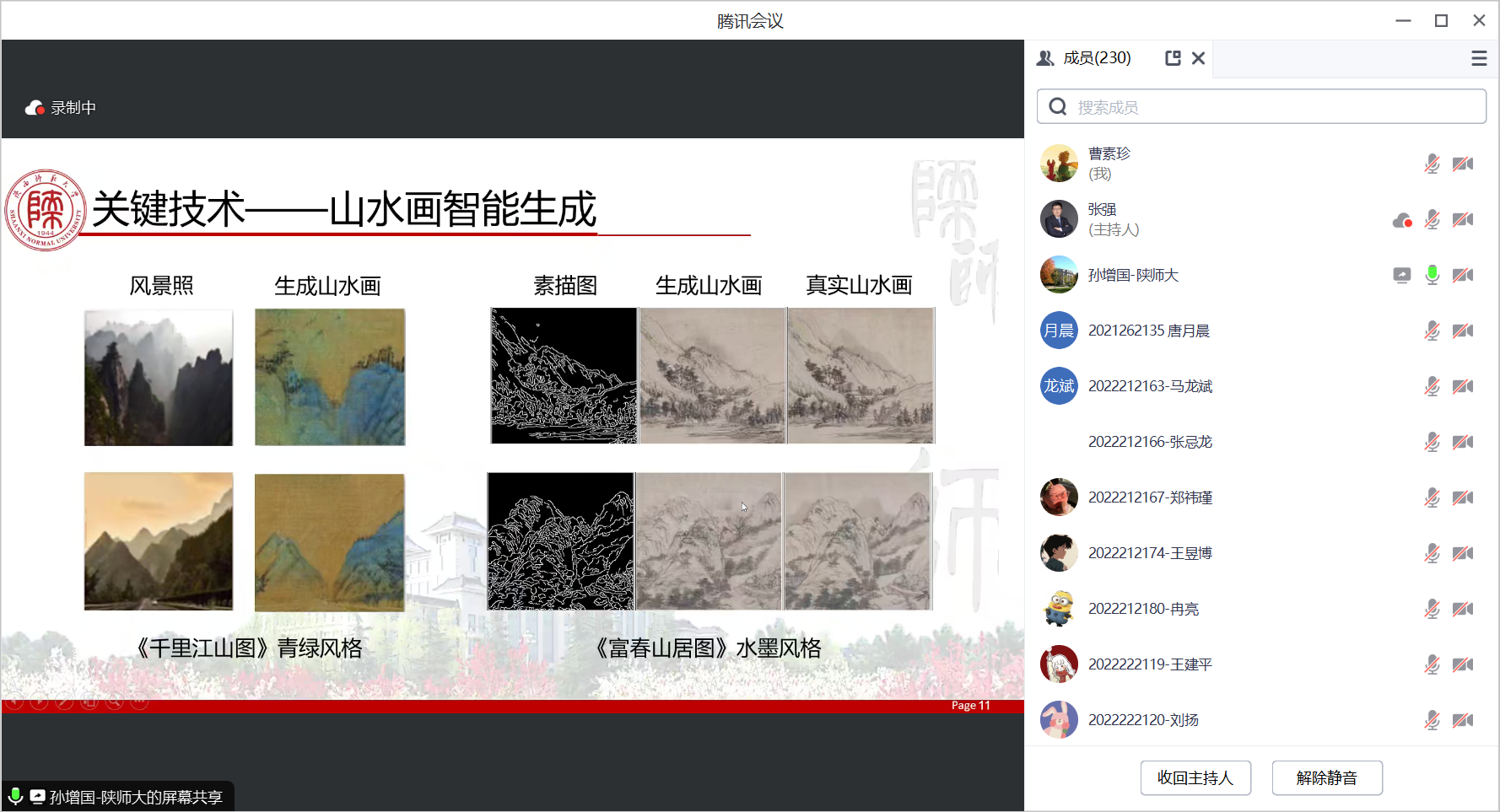Click the slide previous arrow control
The width and height of the screenshot is (1500, 812).
14,702
